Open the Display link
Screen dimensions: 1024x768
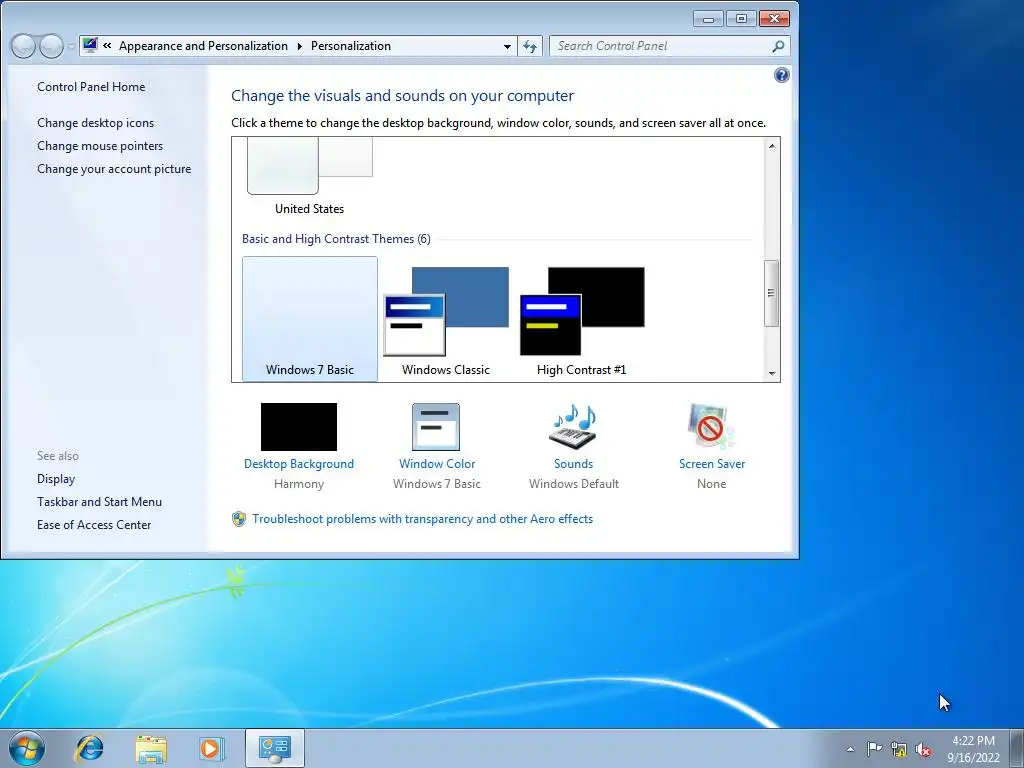click(x=56, y=479)
